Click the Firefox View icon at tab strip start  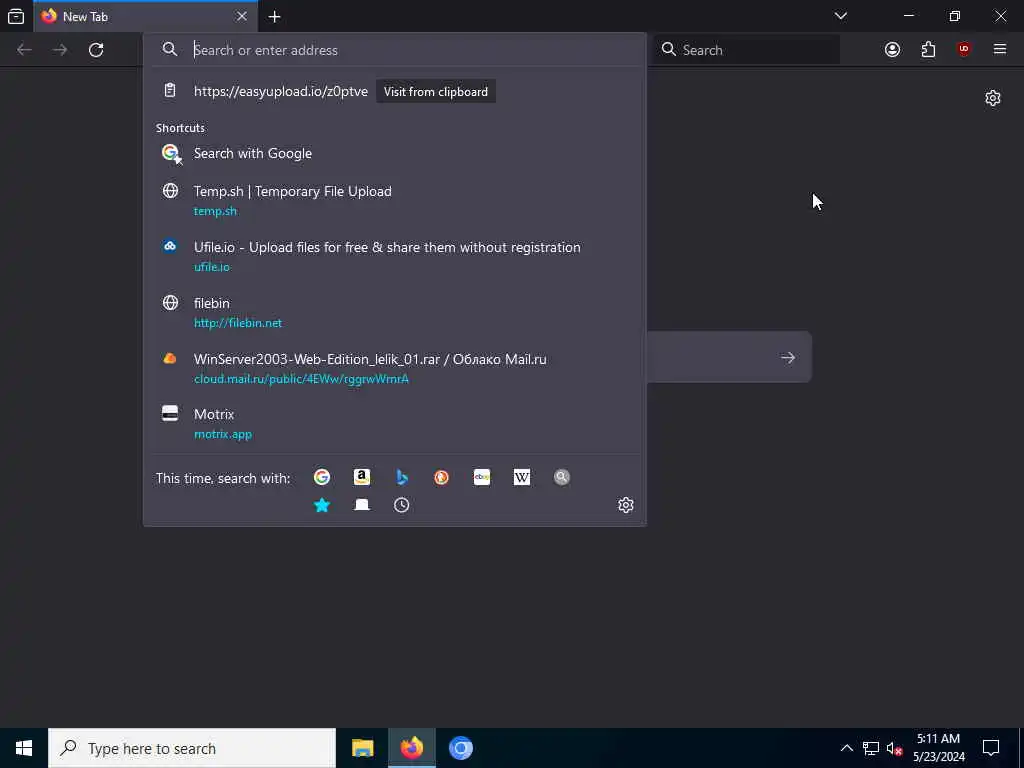(16, 16)
